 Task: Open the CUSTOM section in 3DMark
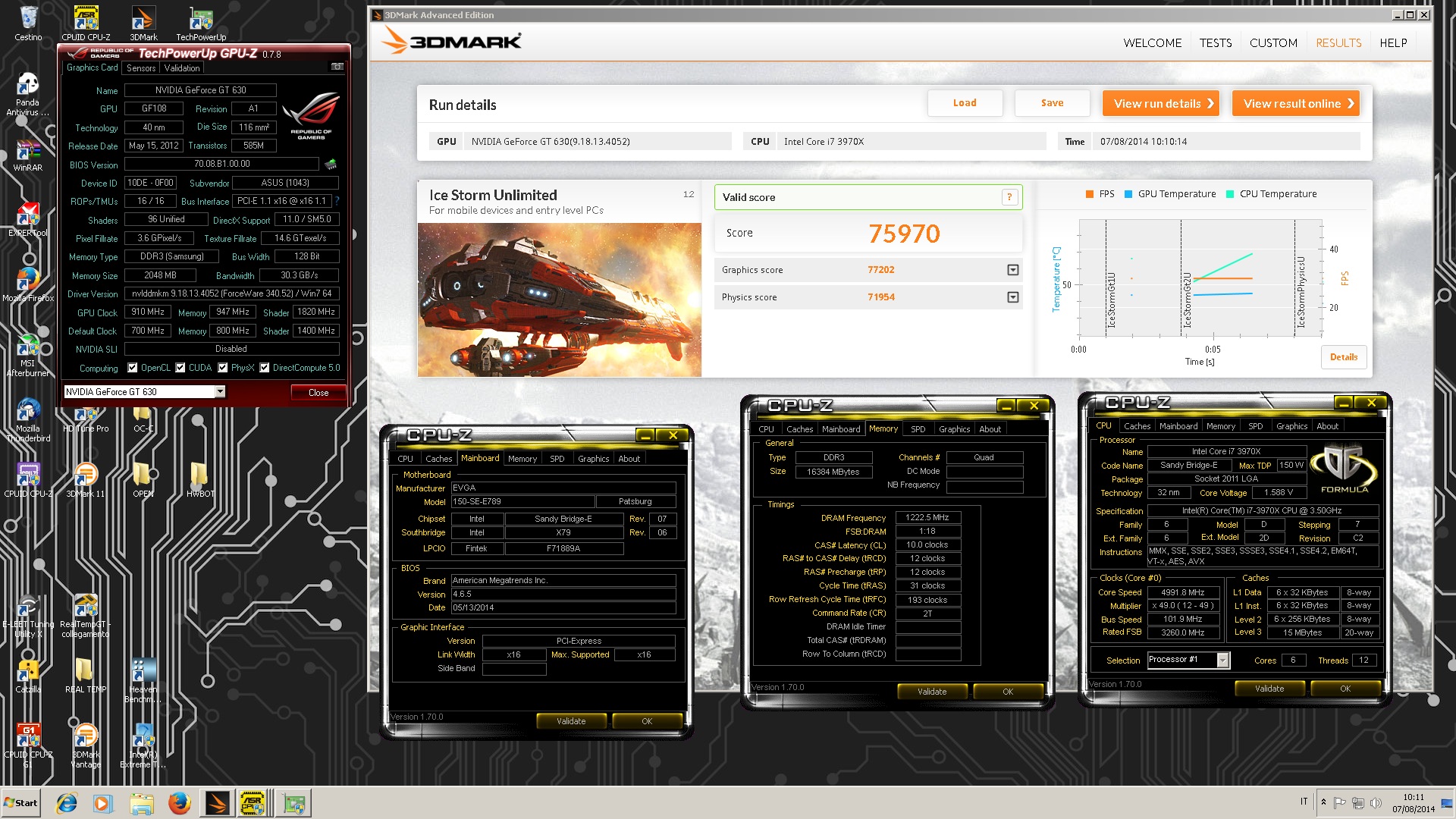coord(1273,43)
